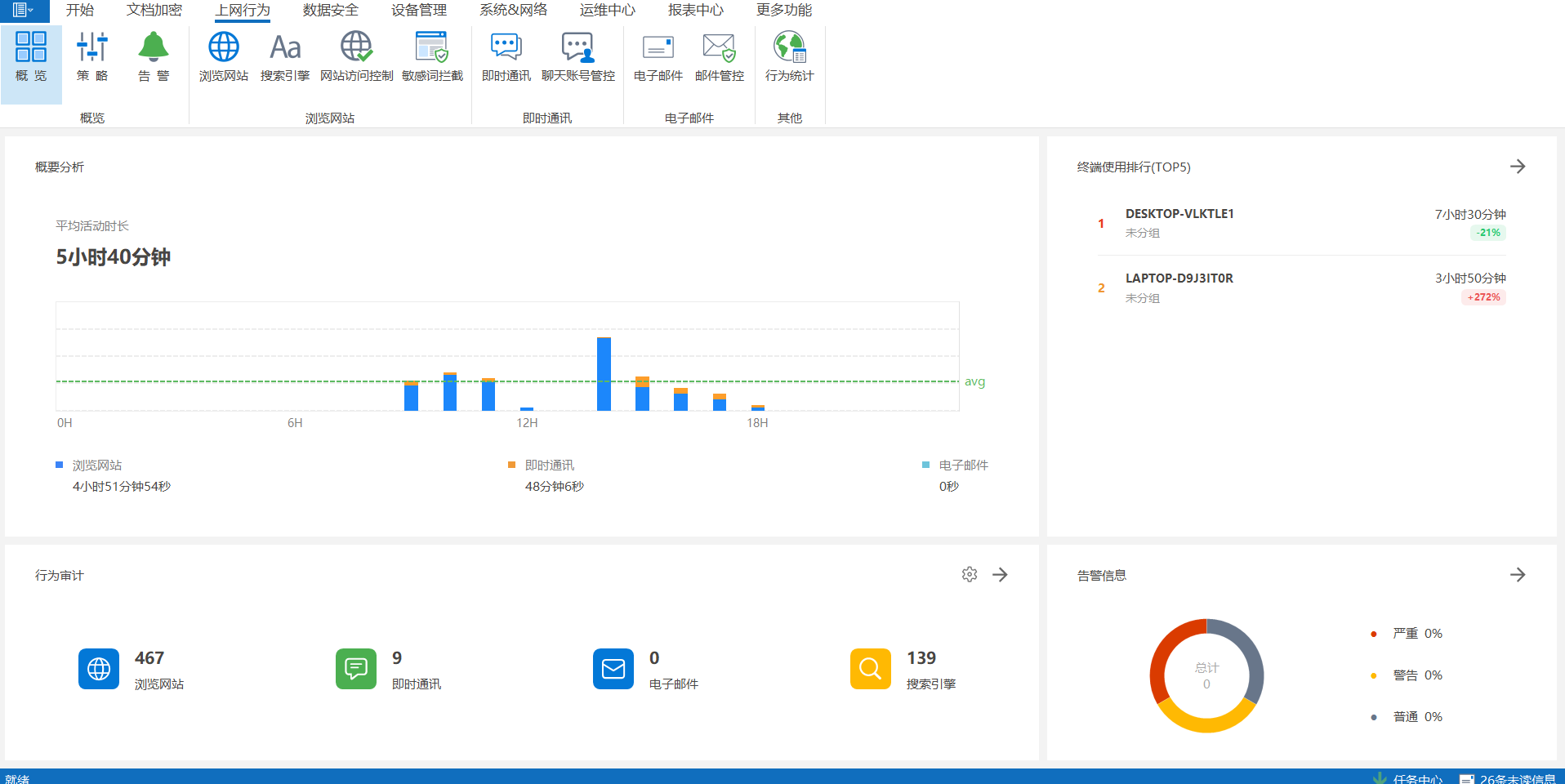Switch to the 运维中心 tab
The image size is (1565, 784).
tap(608, 10)
